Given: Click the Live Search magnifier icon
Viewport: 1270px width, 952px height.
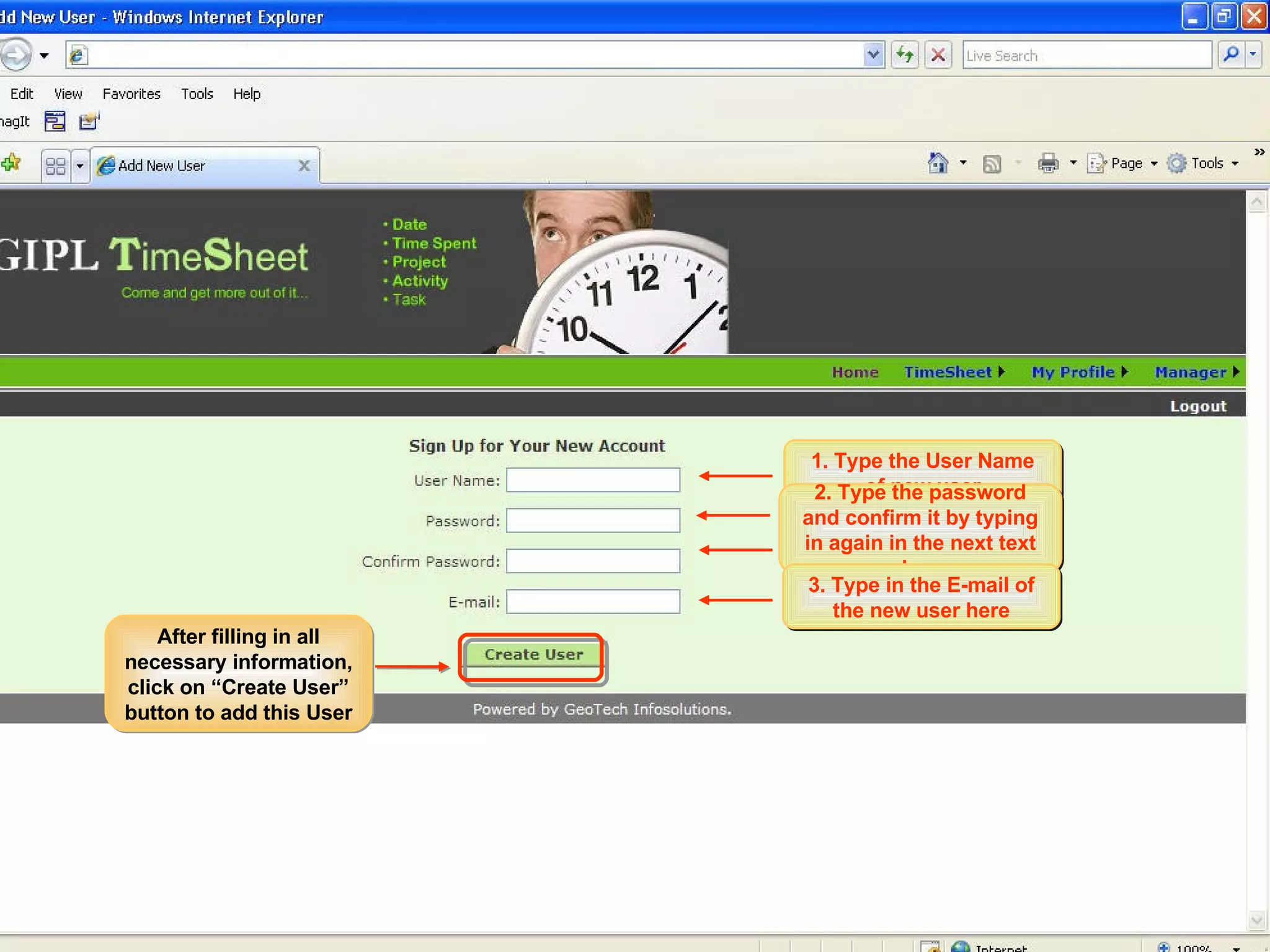Looking at the screenshot, I should point(1231,56).
